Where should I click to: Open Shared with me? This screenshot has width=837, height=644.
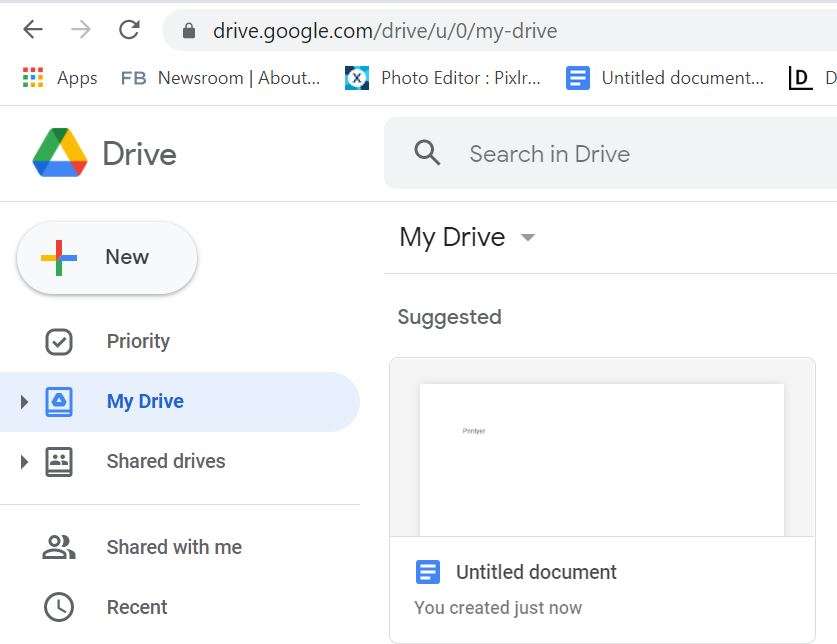[174, 547]
